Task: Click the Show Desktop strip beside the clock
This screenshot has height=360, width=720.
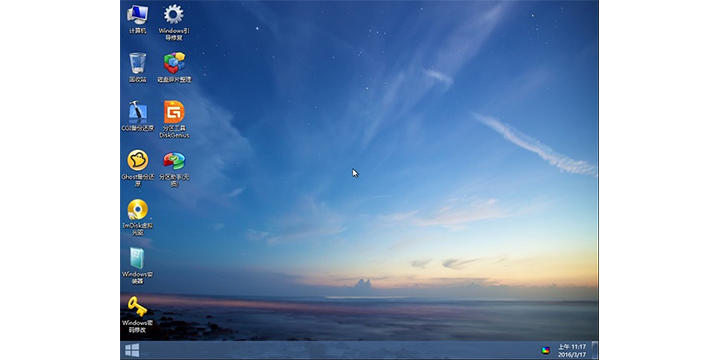Action: coord(595,350)
